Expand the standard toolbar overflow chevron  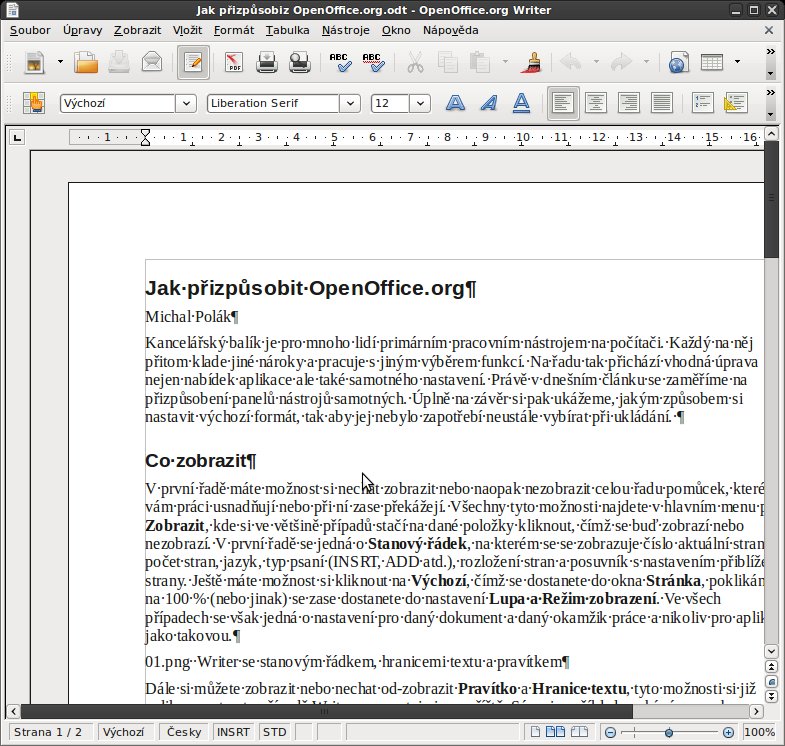point(771,52)
